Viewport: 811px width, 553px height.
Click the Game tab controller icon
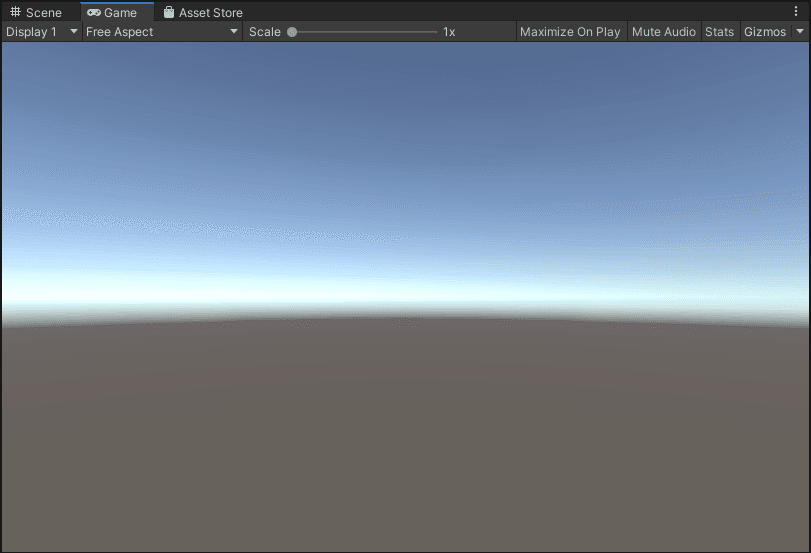[94, 12]
